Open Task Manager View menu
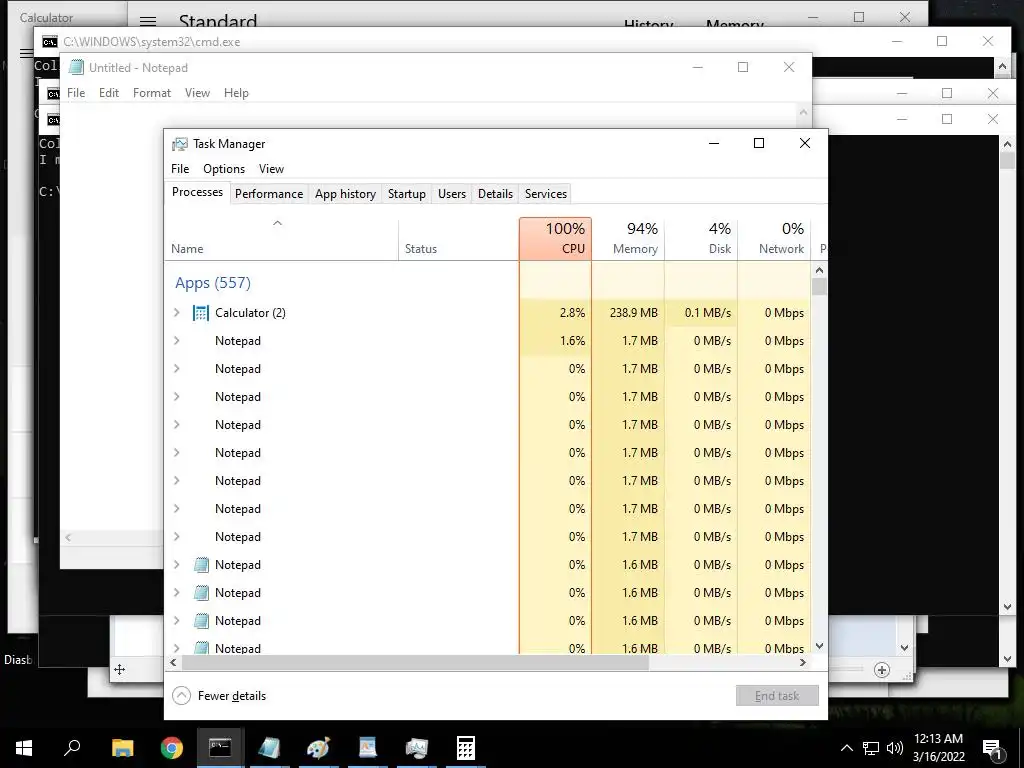The height and width of the screenshot is (768, 1024). coord(271,168)
